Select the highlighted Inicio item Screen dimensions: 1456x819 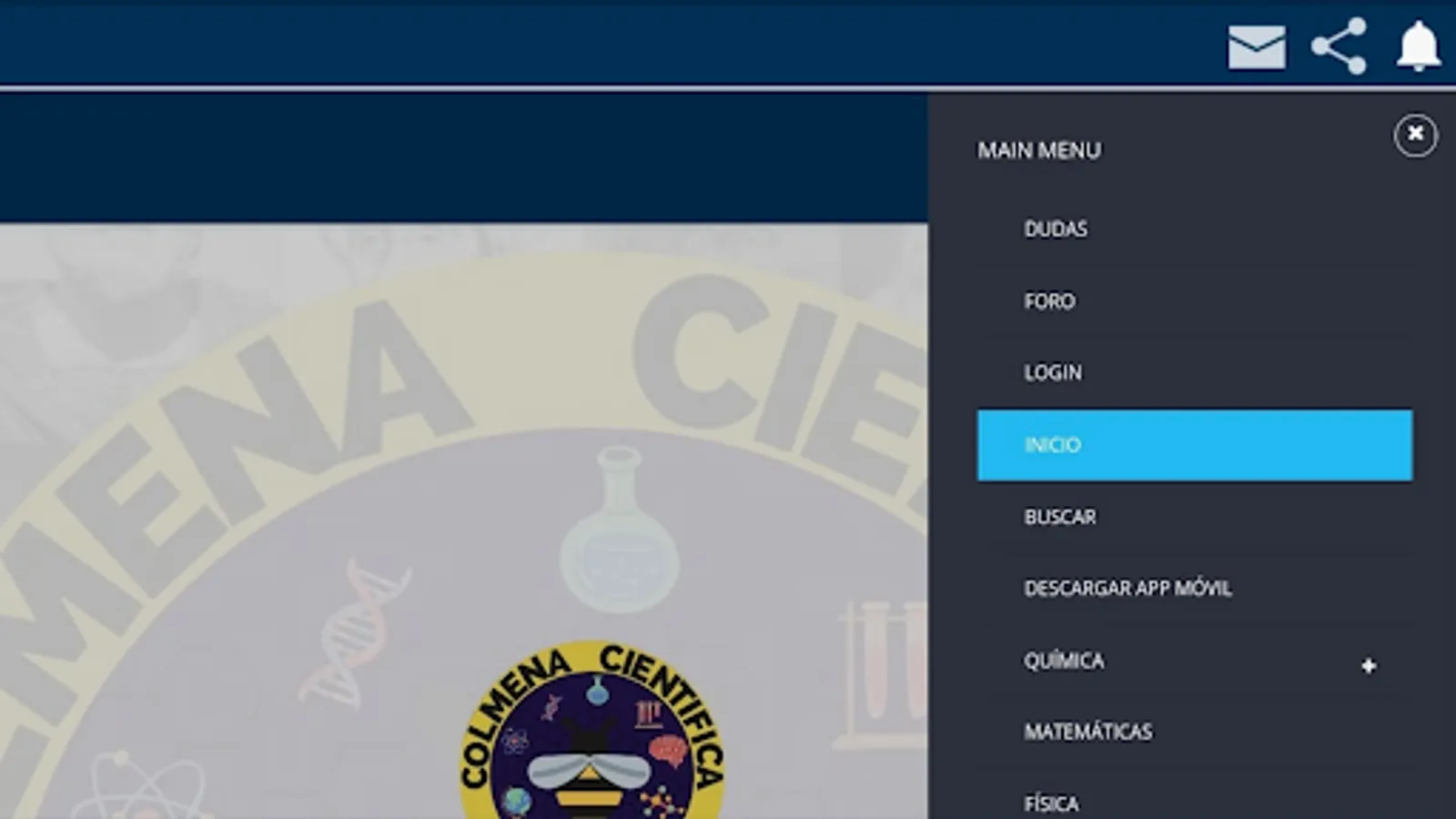pyautogui.click(x=1195, y=445)
